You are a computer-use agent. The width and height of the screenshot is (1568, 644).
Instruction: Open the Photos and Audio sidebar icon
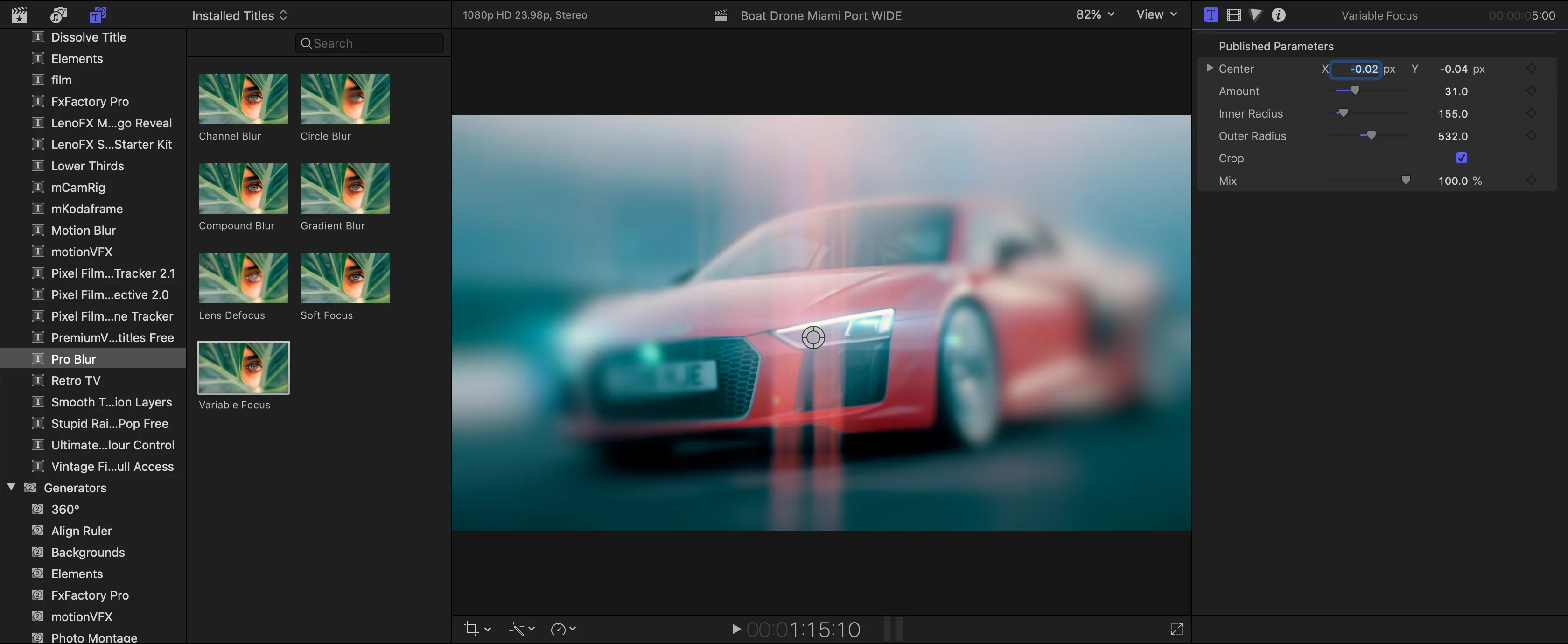click(x=59, y=14)
